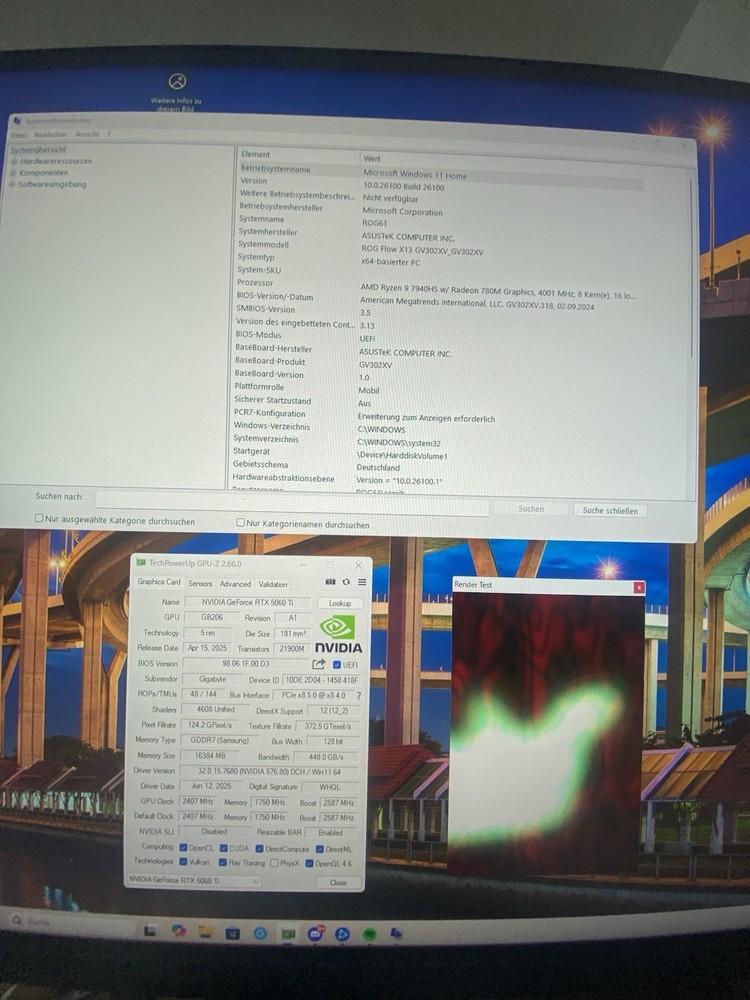The image size is (750, 1000).
Task: Enable the PhysX checkbox
Action: (274, 863)
